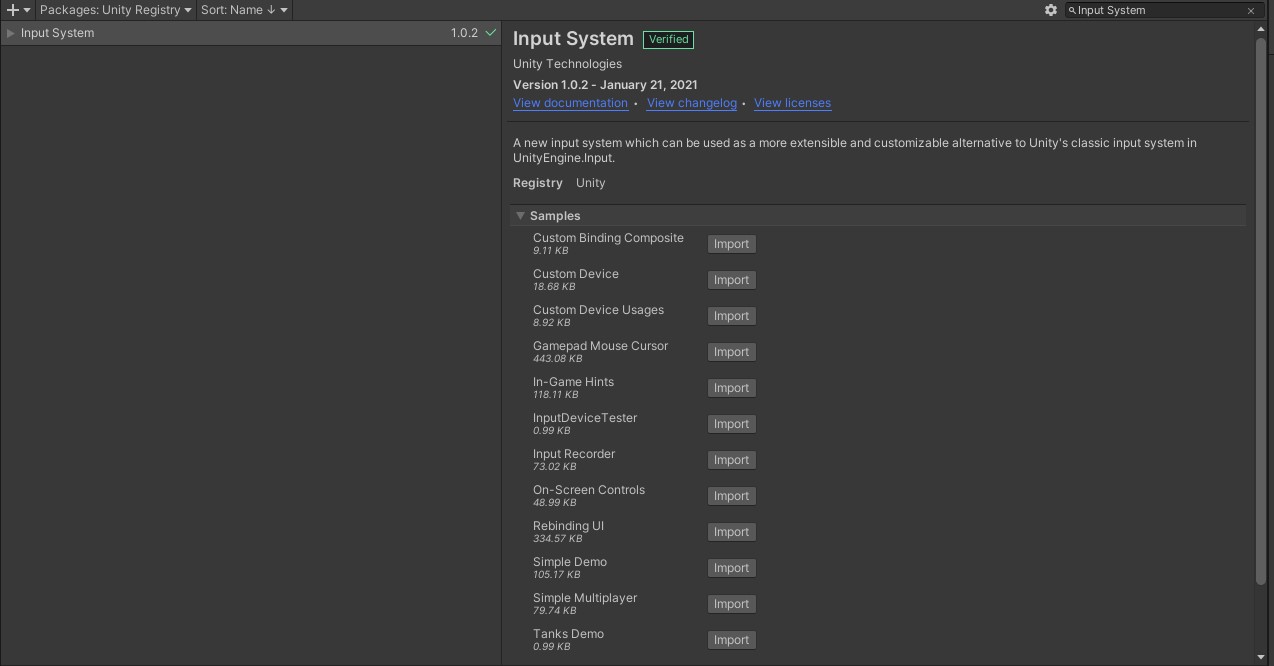The height and width of the screenshot is (666, 1274).
Task: Open the View licenses link
Action: coord(792,103)
